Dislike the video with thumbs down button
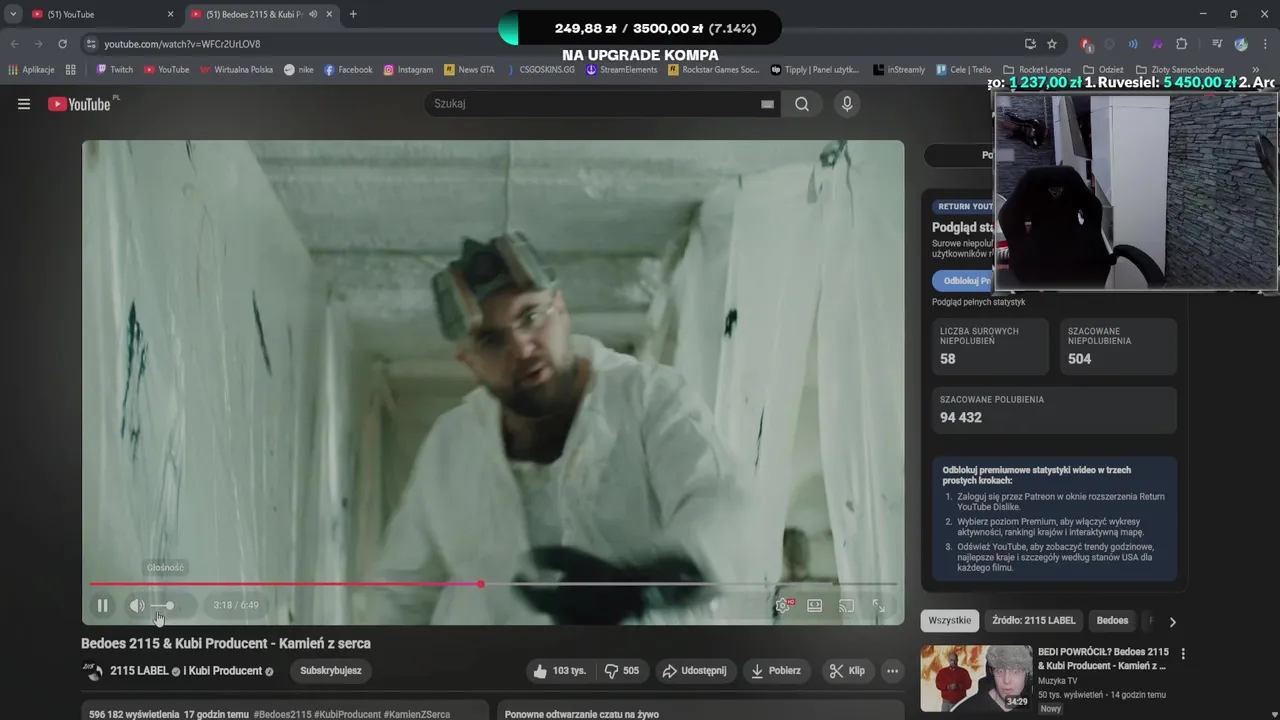This screenshot has height=720, width=1280. [622, 671]
